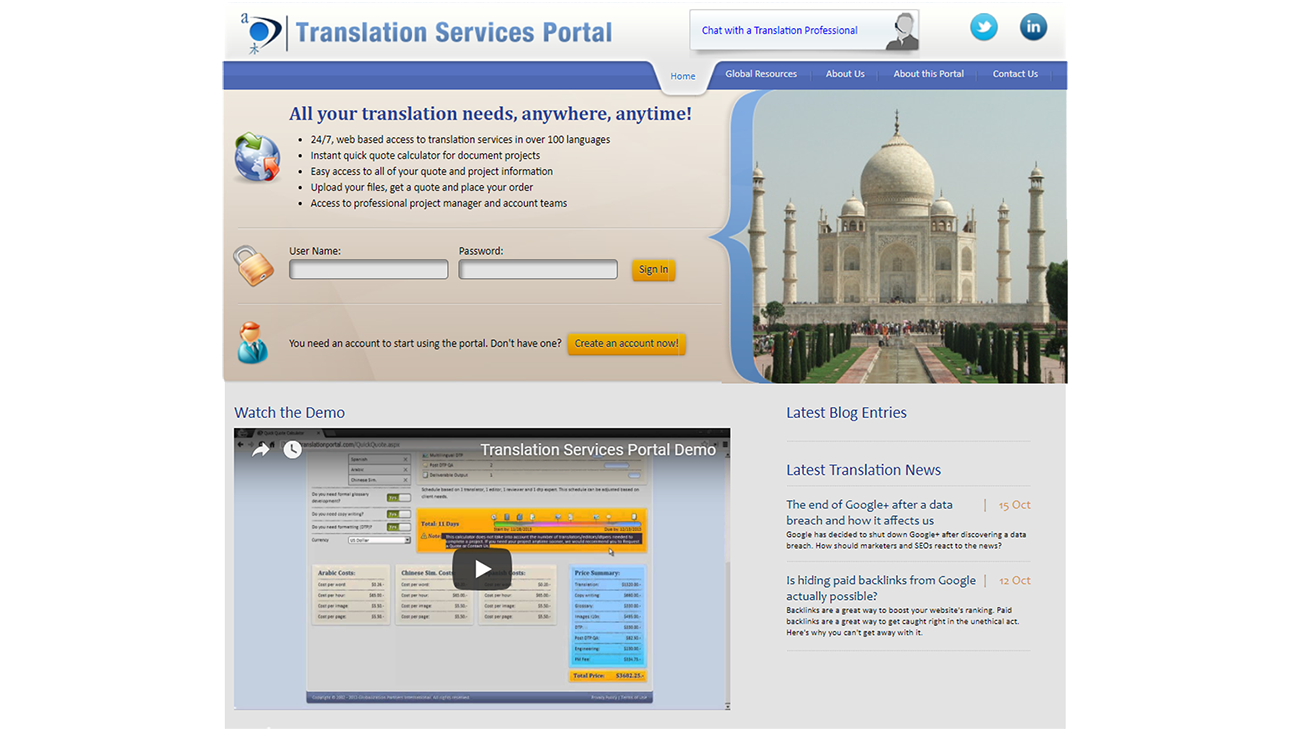Click the Share arrow on the demo video

(261, 449)
